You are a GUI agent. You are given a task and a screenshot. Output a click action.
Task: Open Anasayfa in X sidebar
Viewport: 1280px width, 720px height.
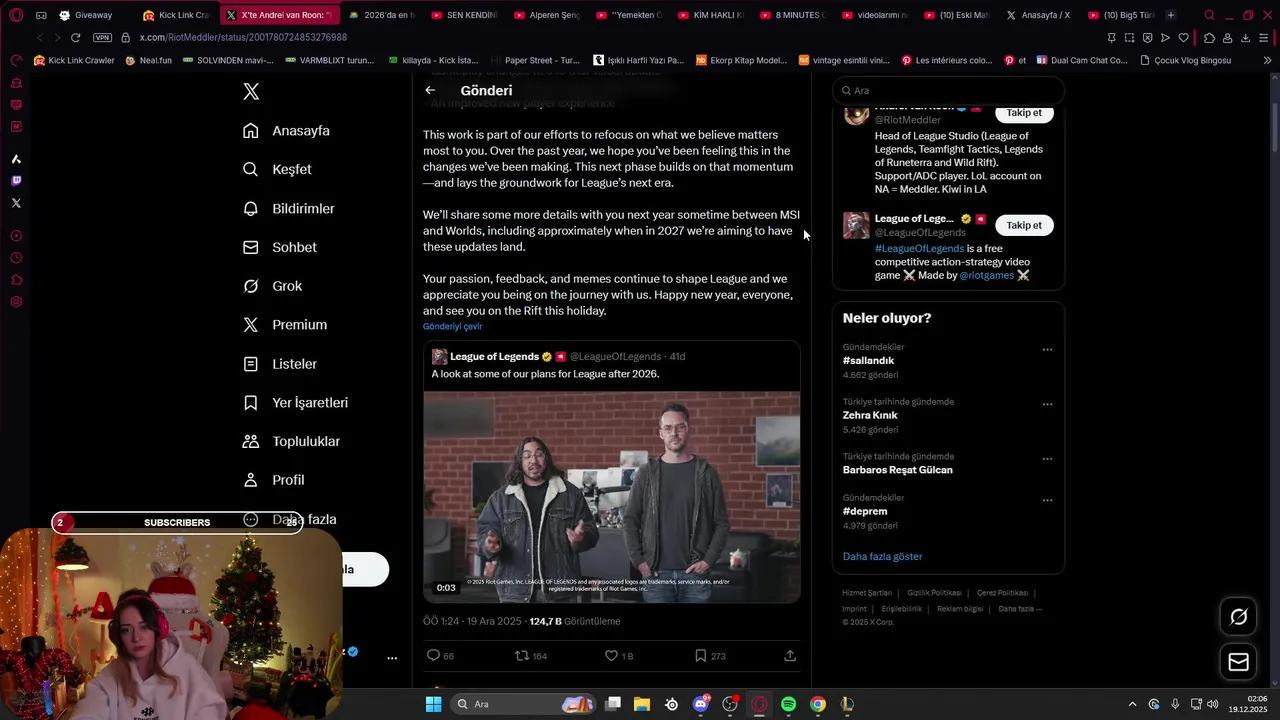[286, 131]
